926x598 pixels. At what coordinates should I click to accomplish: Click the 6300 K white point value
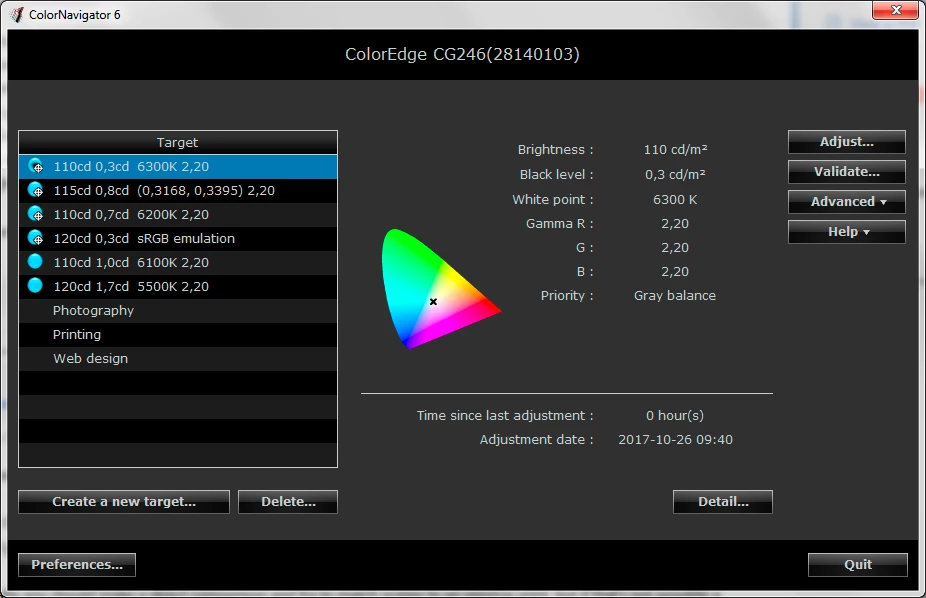click(x=675, y=200)
